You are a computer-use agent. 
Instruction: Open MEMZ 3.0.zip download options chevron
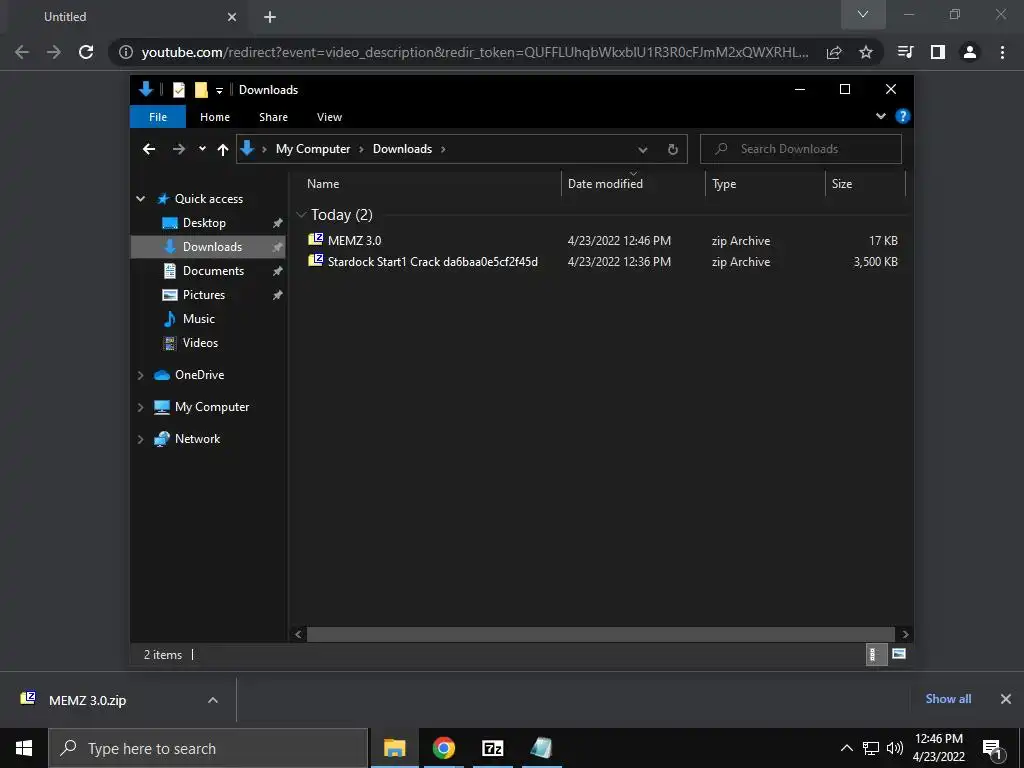point(213,700)
